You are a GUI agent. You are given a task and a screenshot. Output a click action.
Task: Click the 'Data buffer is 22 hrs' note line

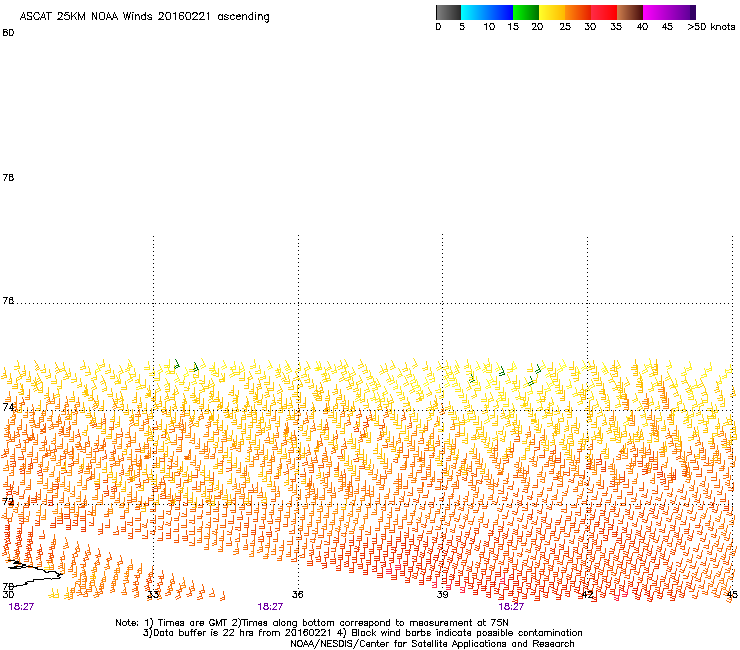click(362, 633)
